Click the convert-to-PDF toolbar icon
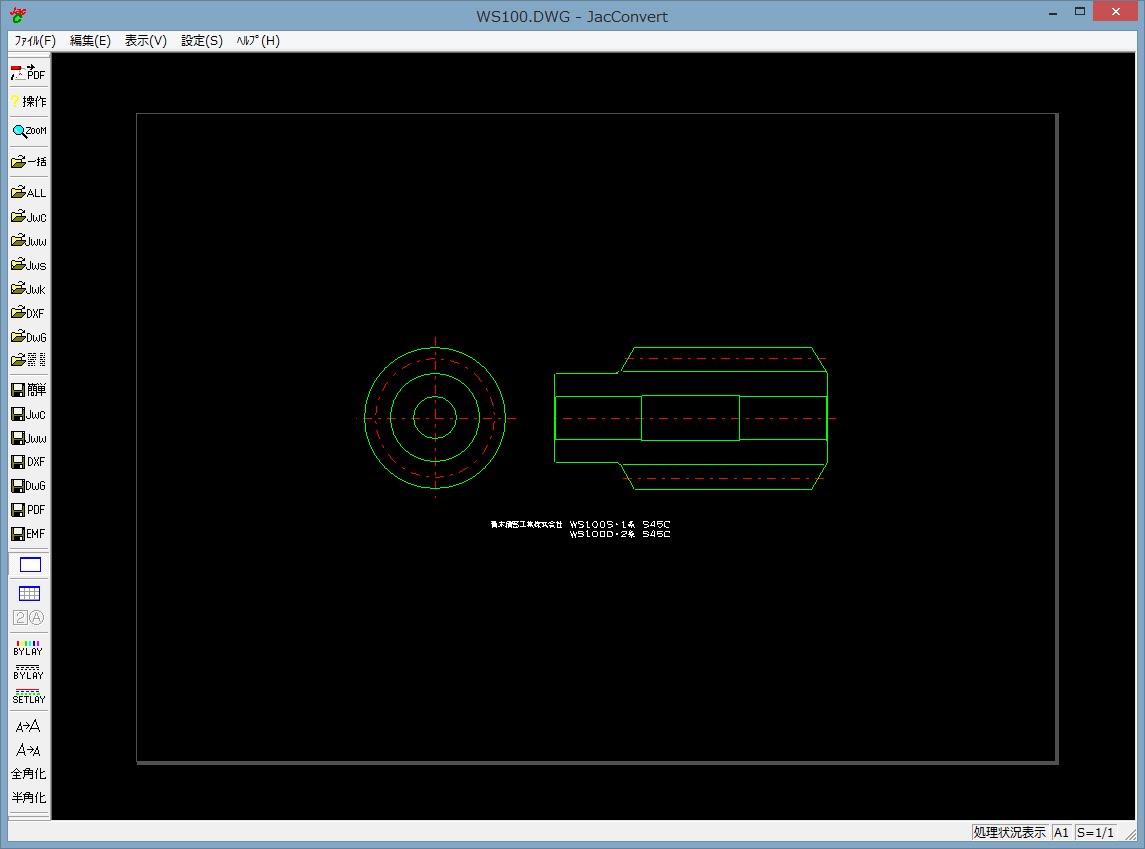The width and height of the screenshot is (1145, 849). (x=28, y=73)
